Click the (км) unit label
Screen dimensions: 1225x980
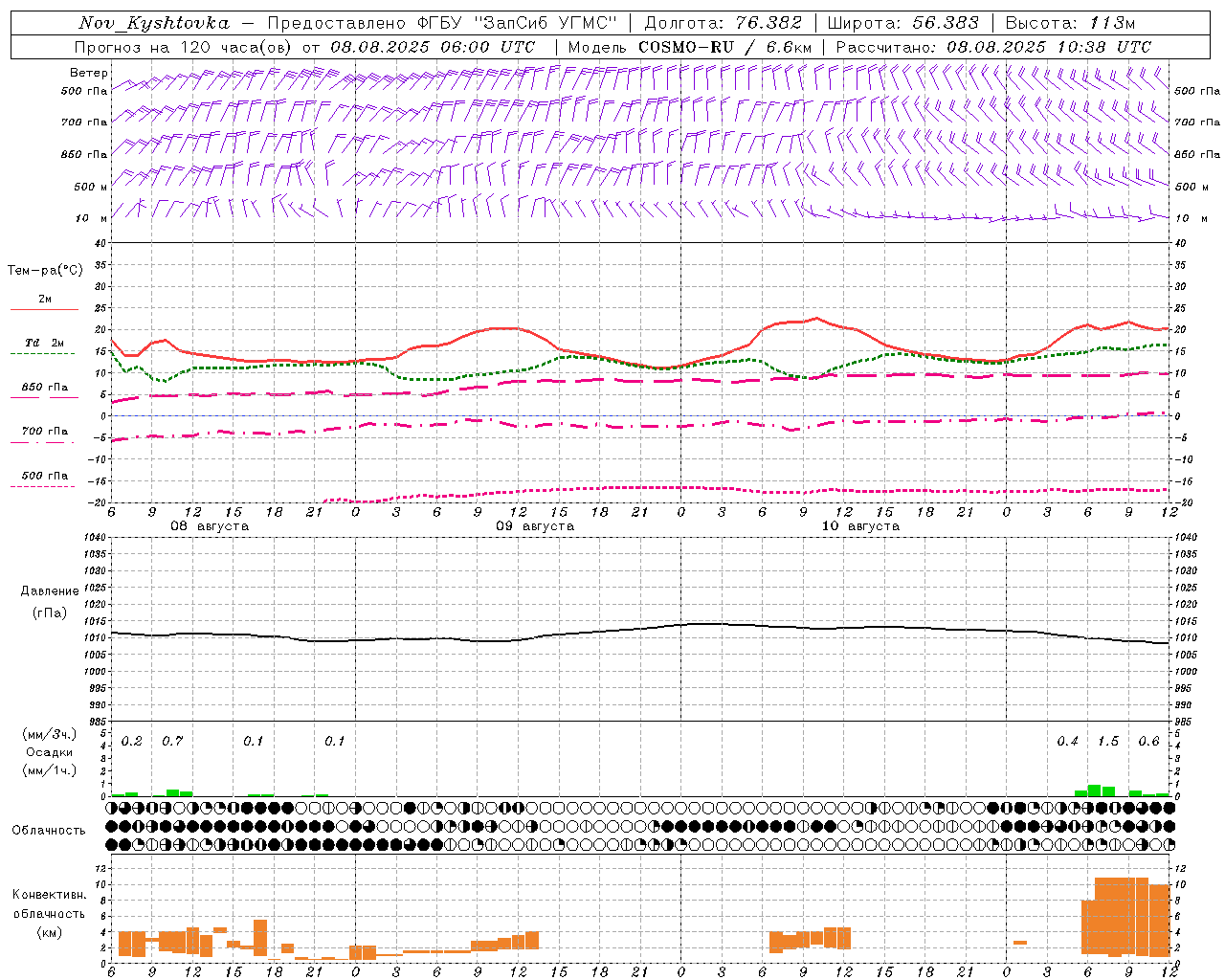(50, 932)
